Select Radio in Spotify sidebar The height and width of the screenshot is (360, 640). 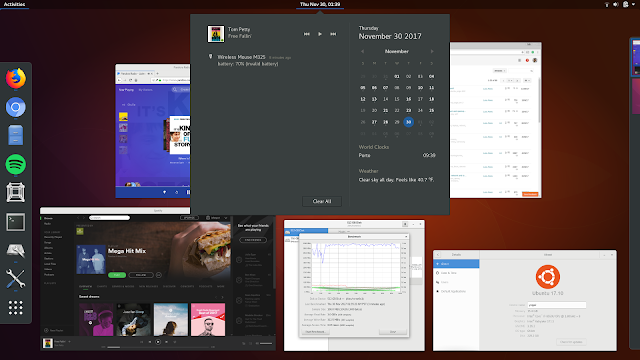pos(48,224)
